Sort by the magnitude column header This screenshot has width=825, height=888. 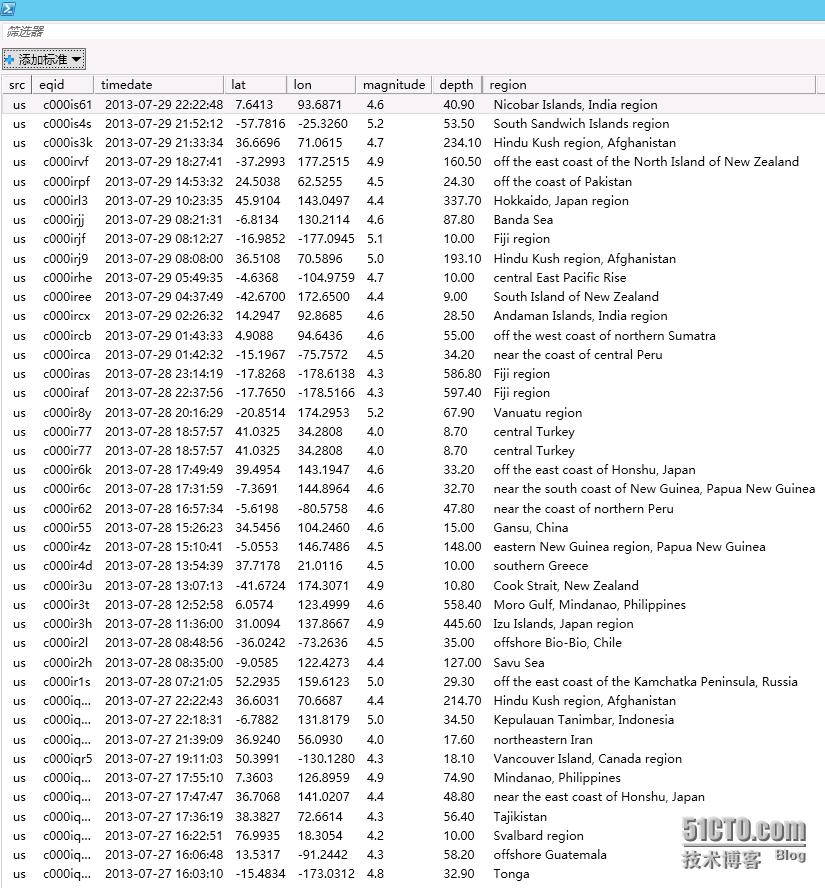click(394, 85)
